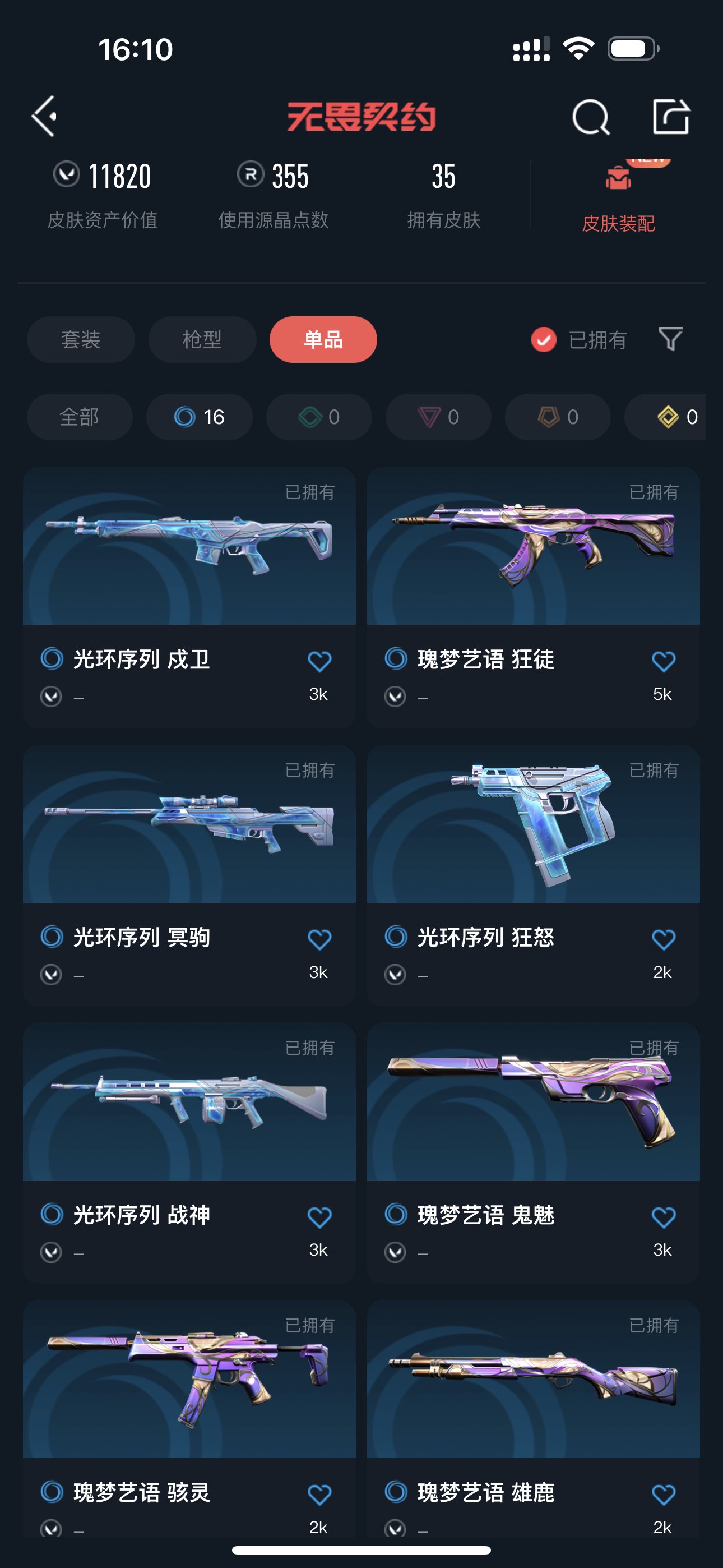723x1568 pixels.
Task: Select the 全部 rarity filter
Action: click(x=79, y=416)
